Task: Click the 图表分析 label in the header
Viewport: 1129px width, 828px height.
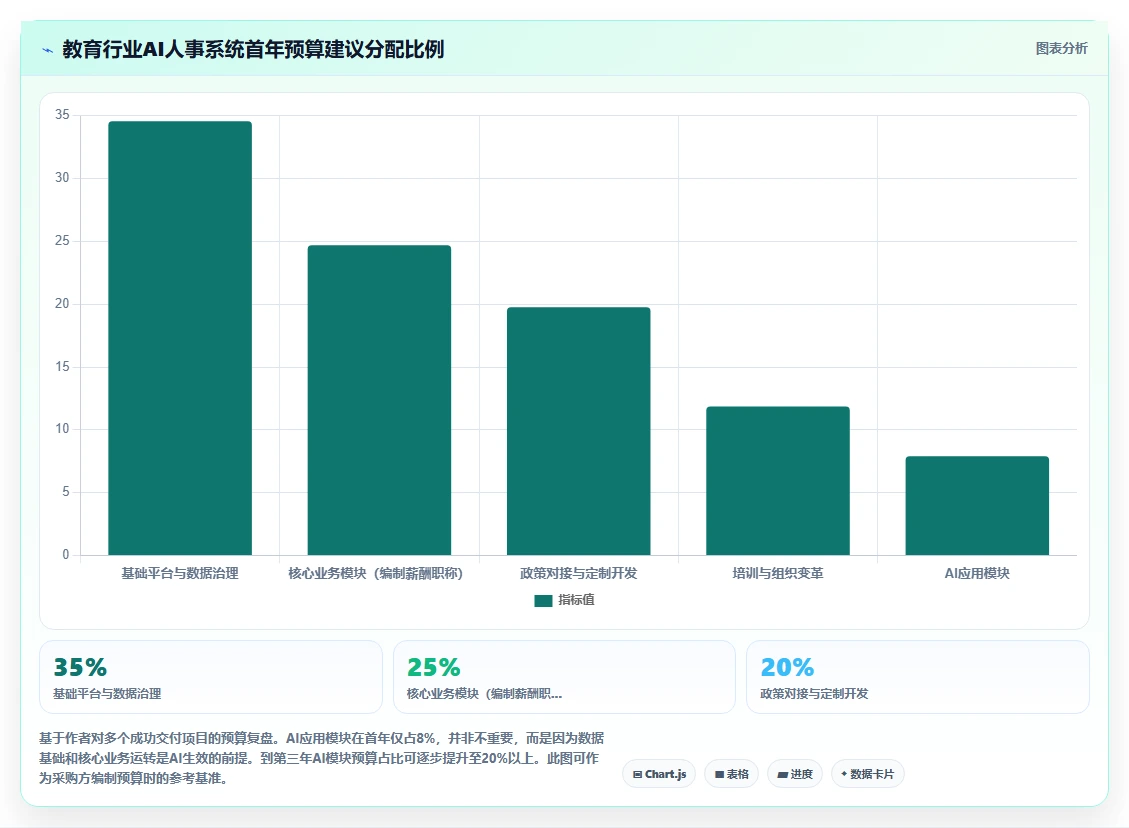Action: (1061, 48)
